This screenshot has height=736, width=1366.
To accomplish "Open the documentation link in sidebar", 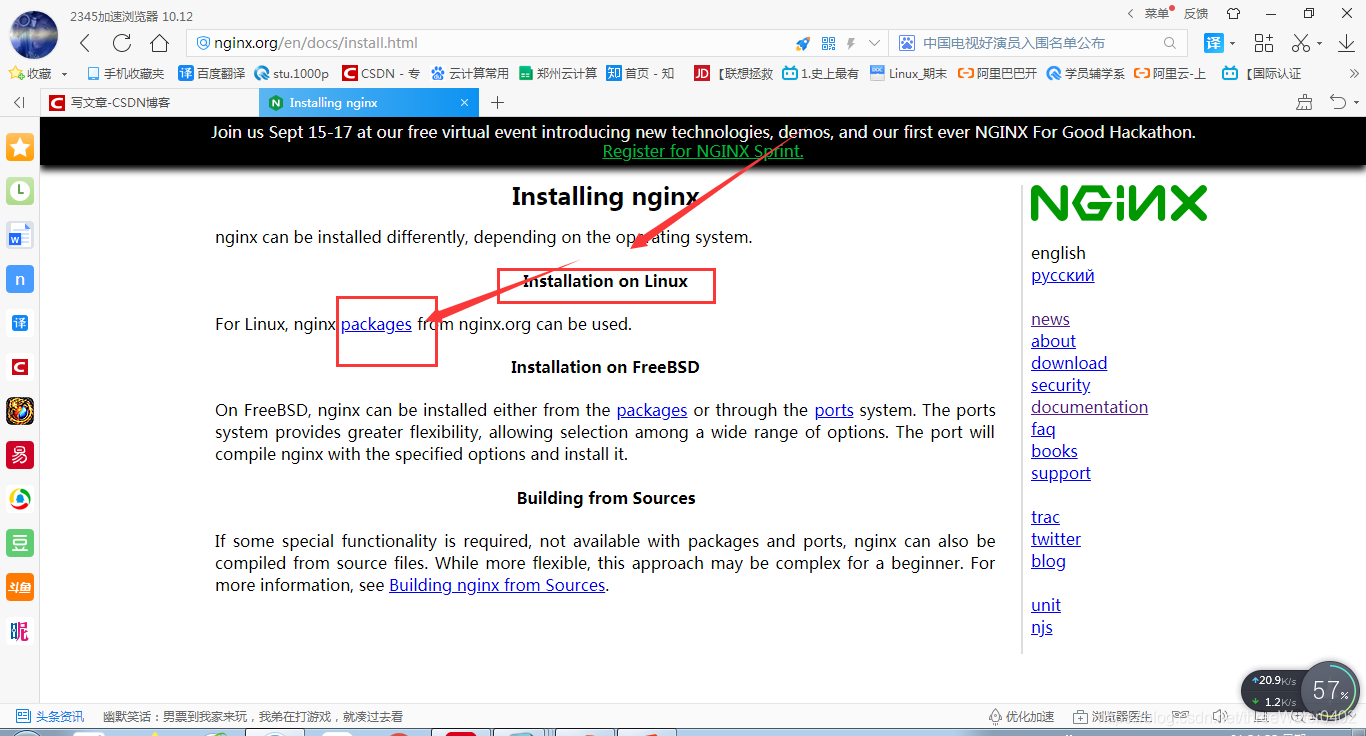I will click(x=1090, y=407).
